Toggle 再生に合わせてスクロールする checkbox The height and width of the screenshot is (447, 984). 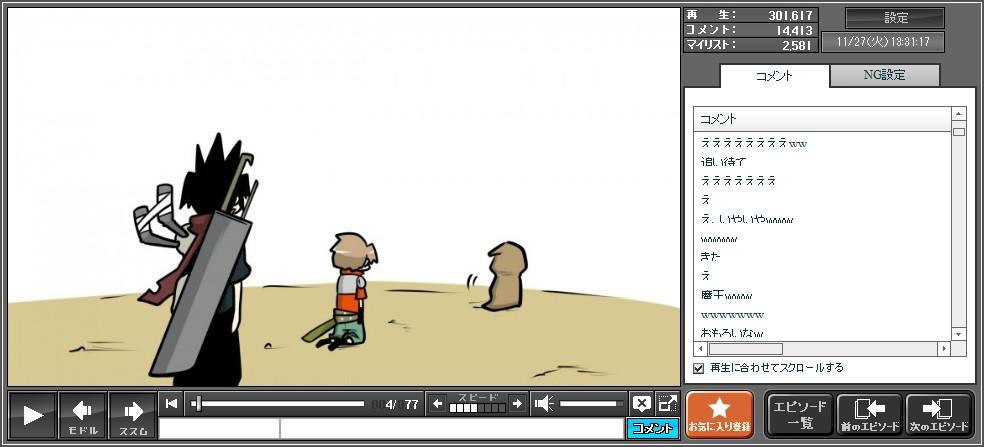(x=699, y=368)
